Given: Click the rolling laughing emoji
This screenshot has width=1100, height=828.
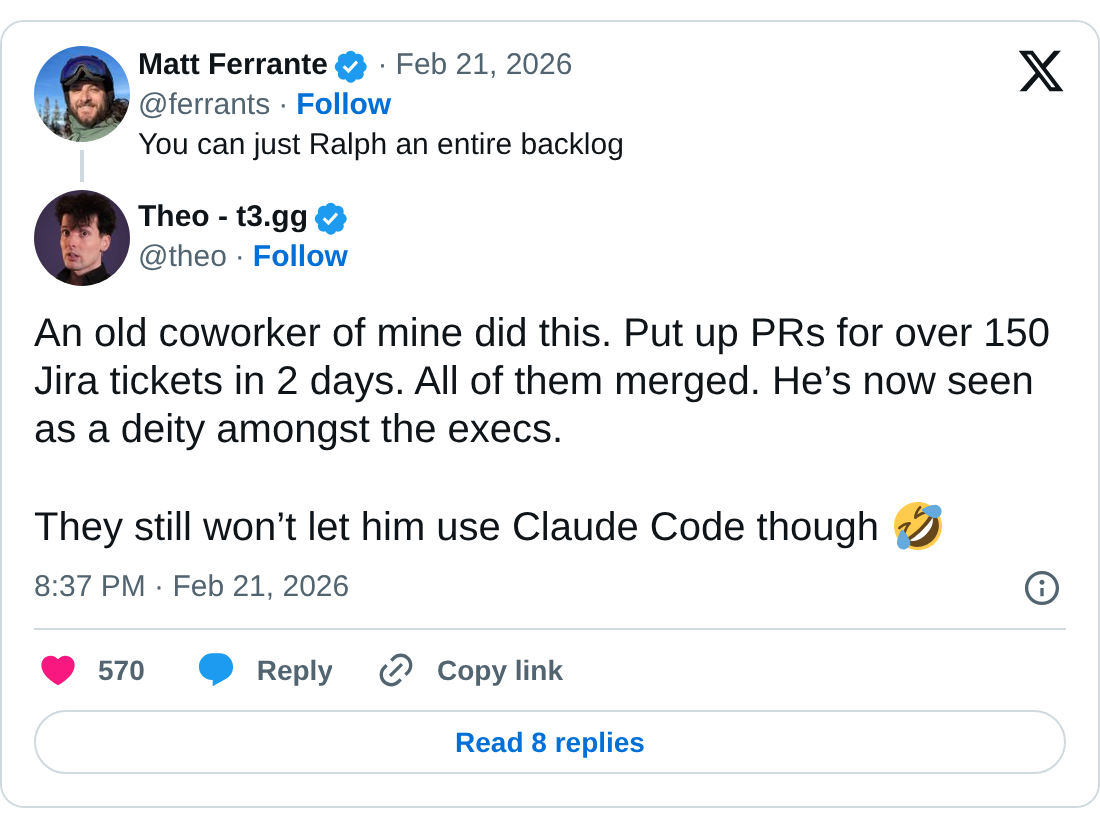Looking at the screenshot, I should coord(918,527).
